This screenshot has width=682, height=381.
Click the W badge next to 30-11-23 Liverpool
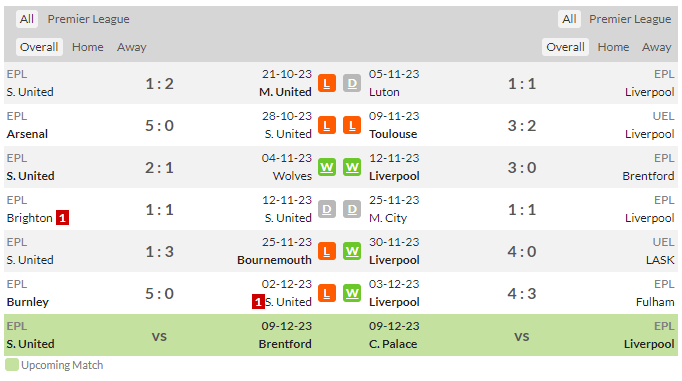[x=352, y=251]
